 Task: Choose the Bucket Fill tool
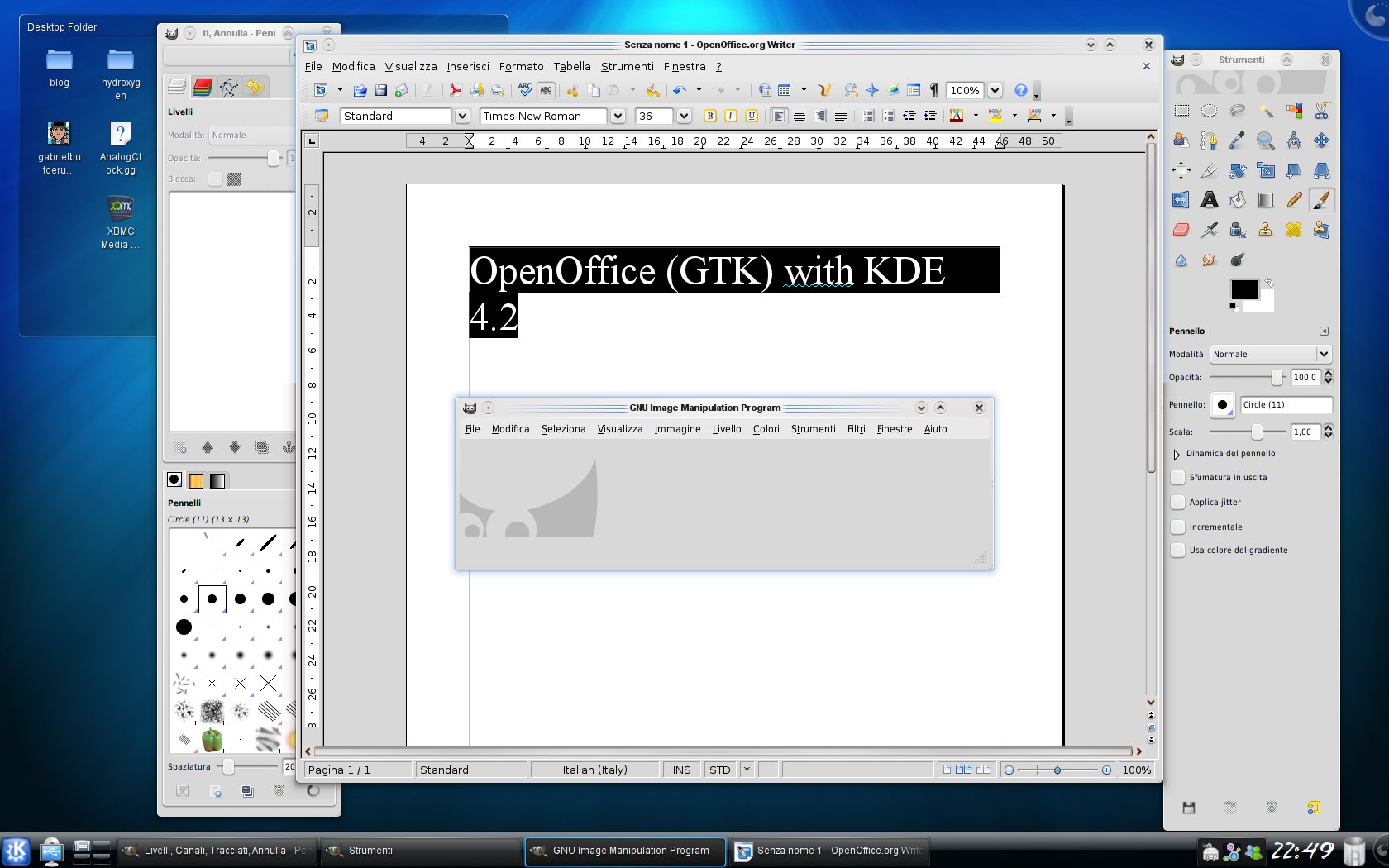1237,200
